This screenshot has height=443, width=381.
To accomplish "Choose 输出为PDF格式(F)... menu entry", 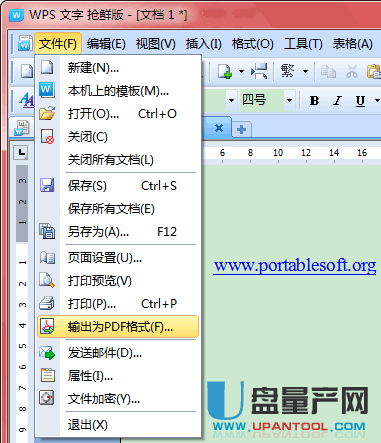I will click(118, 327).
